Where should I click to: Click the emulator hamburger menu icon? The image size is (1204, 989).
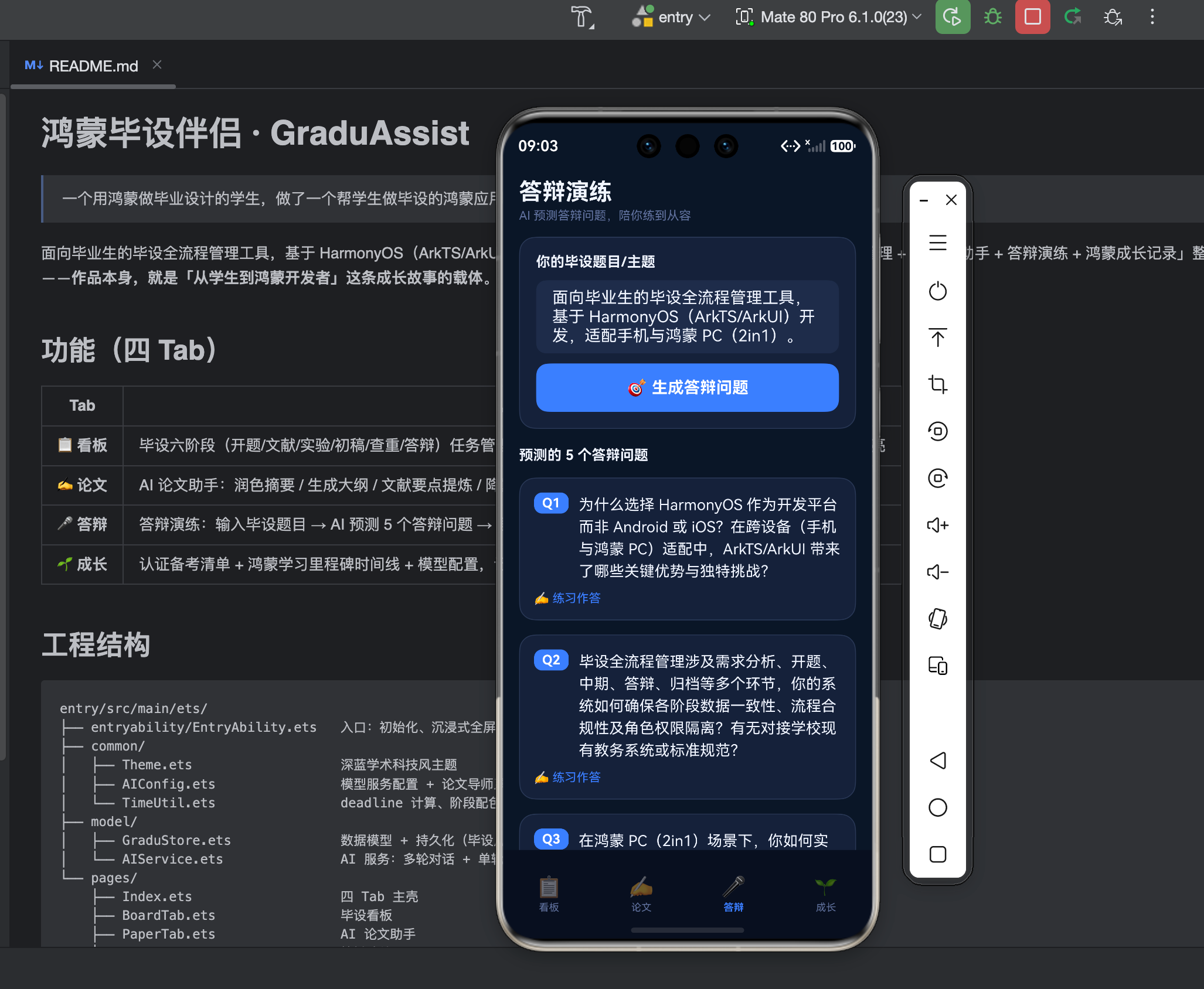(x=938, y=243)
